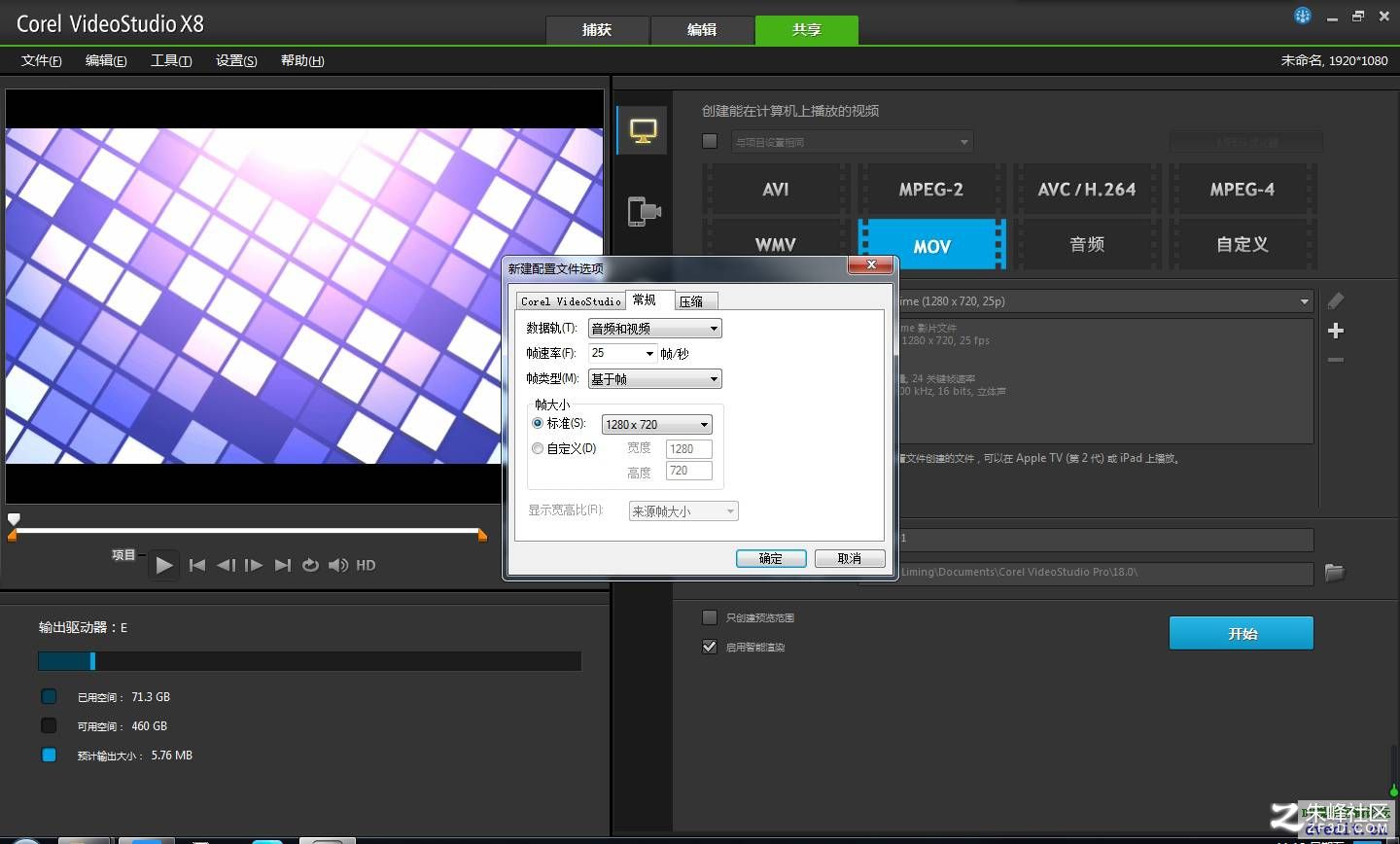The image size is (1400, 844).
Task: Switch to the Corel VideoStudio dialog tab
Action: (x=570, y=301)
